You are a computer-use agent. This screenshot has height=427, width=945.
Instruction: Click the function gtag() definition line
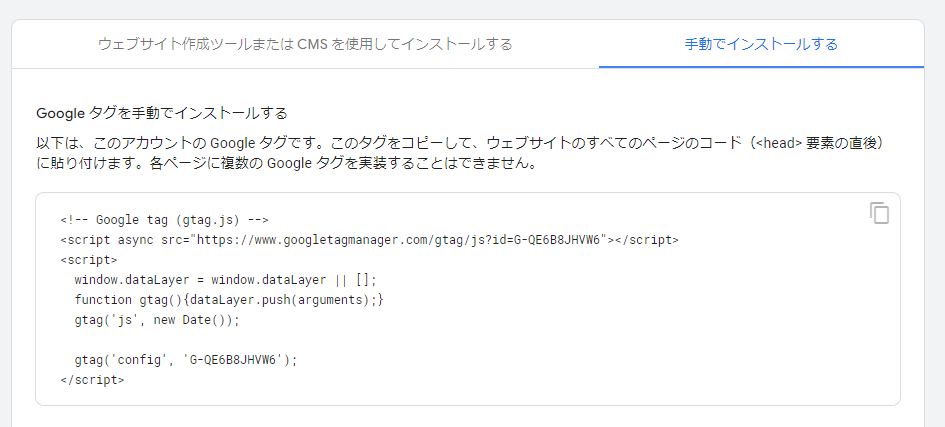(x=229, y=300)
